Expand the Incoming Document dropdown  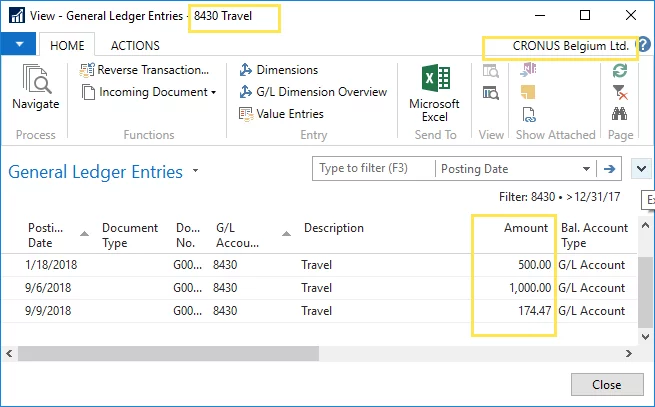point(213,93)
